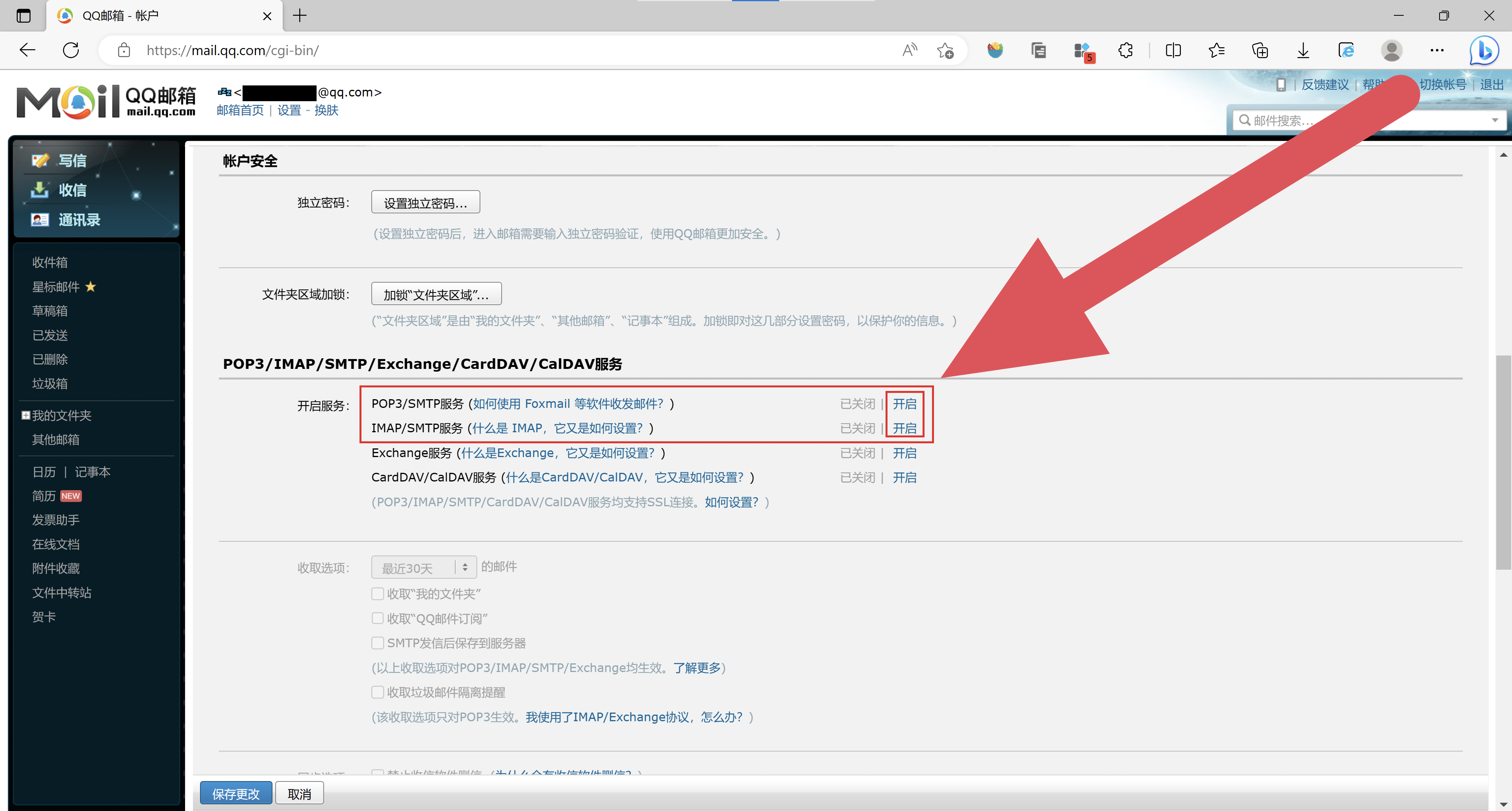Viewport: 1512px width, 811px height.
Task: Tick 收取垃圾邮件隔离提醒 checkbox
Action: click(x=378, y=692)
